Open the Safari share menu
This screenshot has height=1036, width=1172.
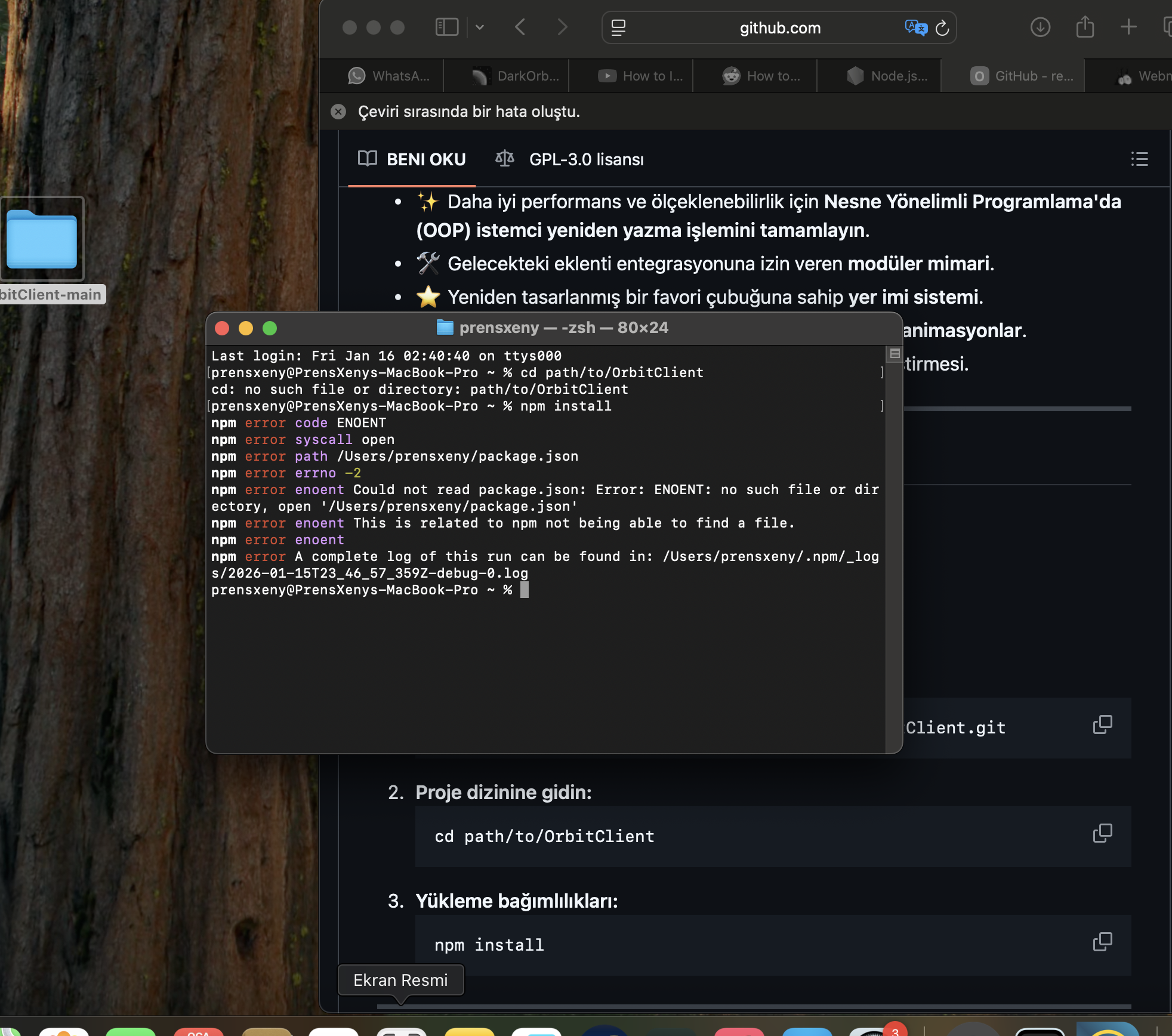click(1085, 27)
